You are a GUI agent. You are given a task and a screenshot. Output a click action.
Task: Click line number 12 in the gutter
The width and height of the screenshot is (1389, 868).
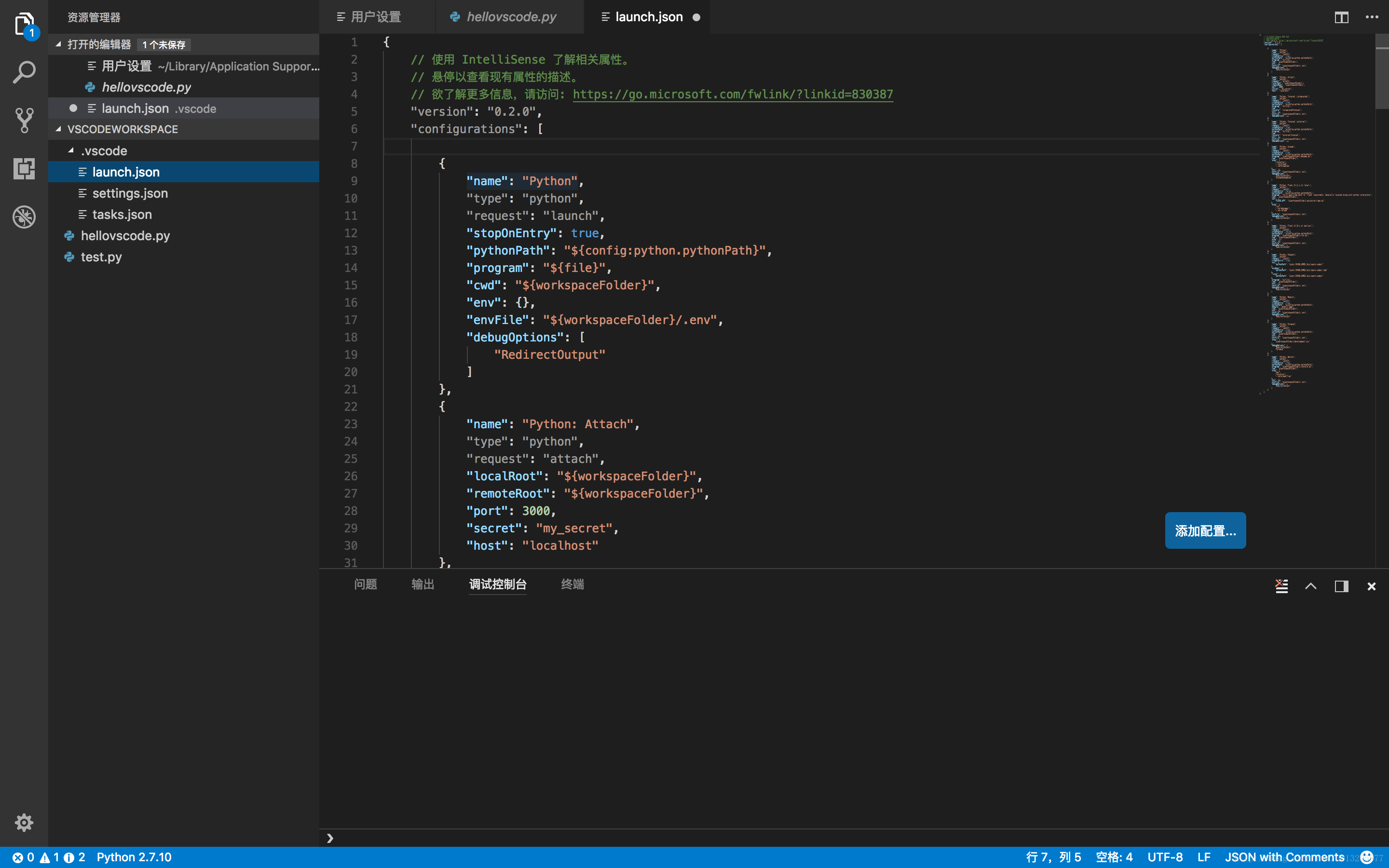[x=351, y=233]
